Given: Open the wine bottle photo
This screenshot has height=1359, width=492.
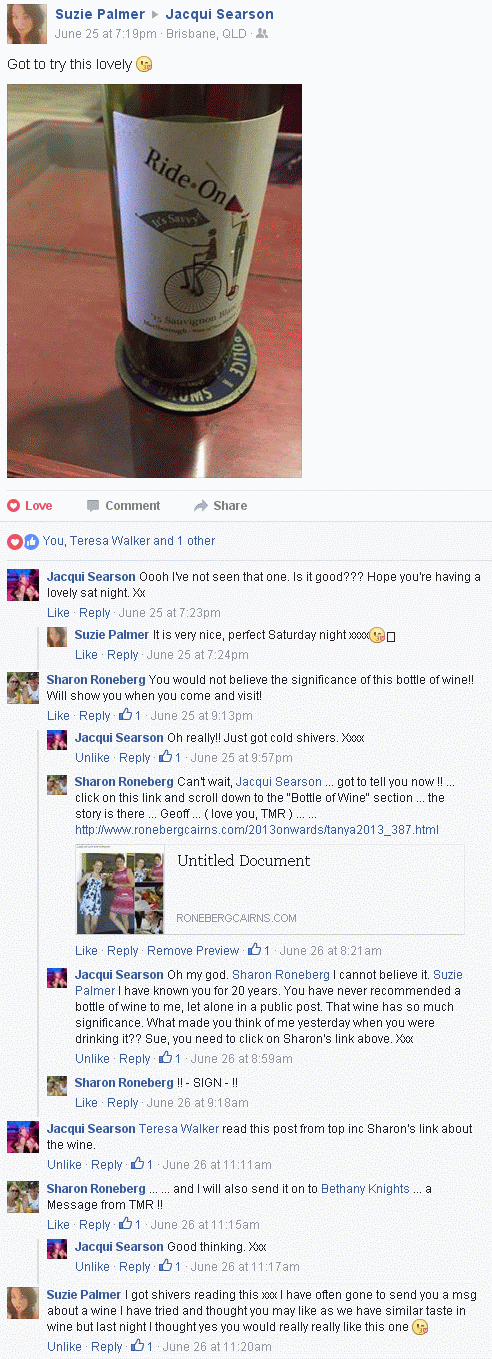Looking at the screenshot, I should coord(154,281).
